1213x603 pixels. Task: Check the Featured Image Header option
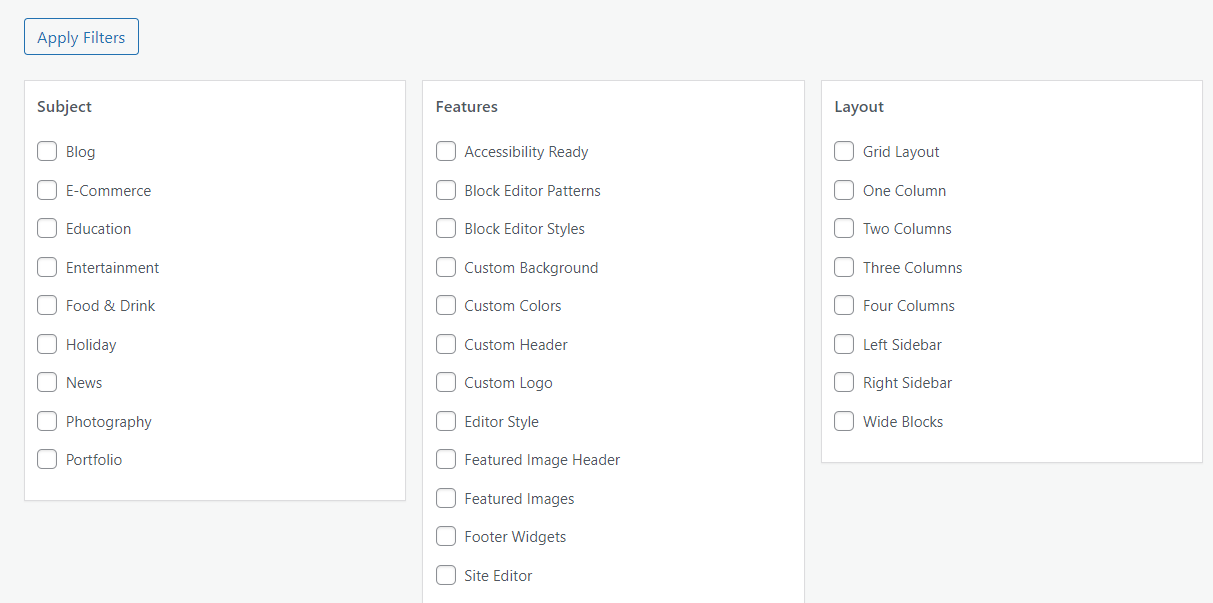(x=446, y=460)
